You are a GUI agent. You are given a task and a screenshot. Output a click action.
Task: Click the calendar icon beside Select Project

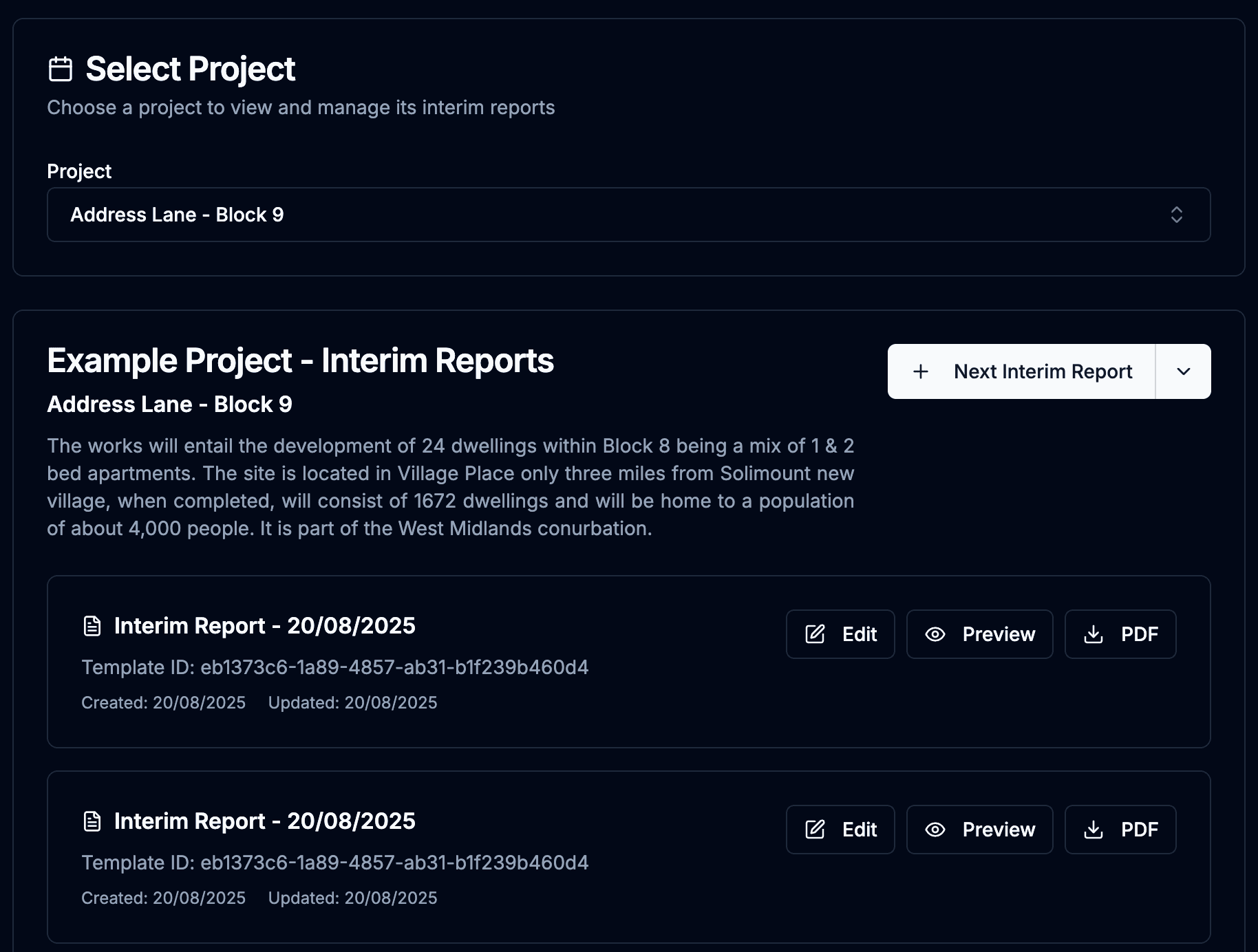click(x=61, y=69)
